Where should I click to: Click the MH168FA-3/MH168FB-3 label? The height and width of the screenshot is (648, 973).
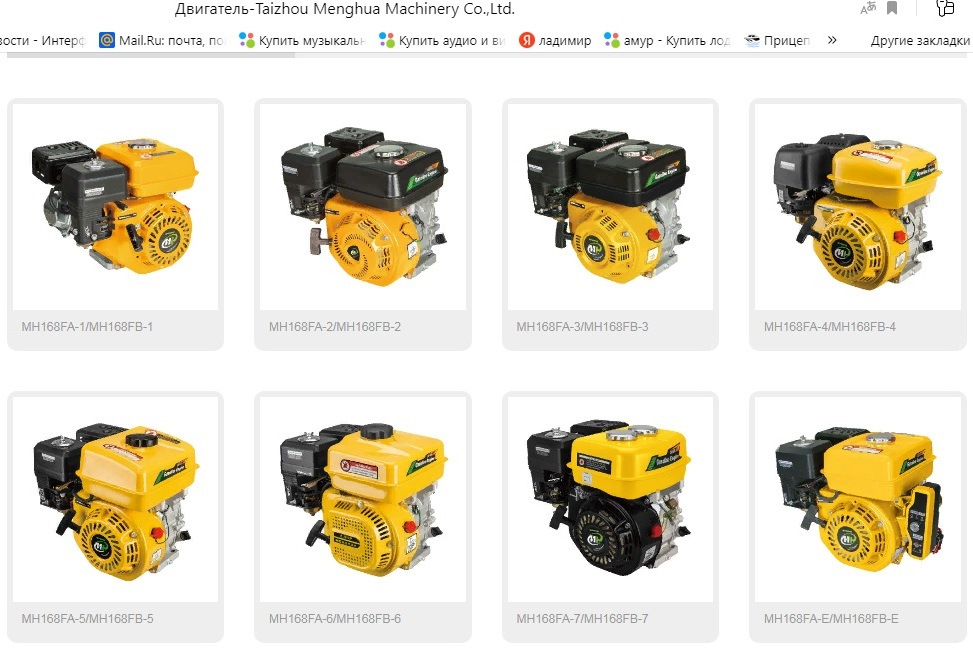tap(582, 326)
